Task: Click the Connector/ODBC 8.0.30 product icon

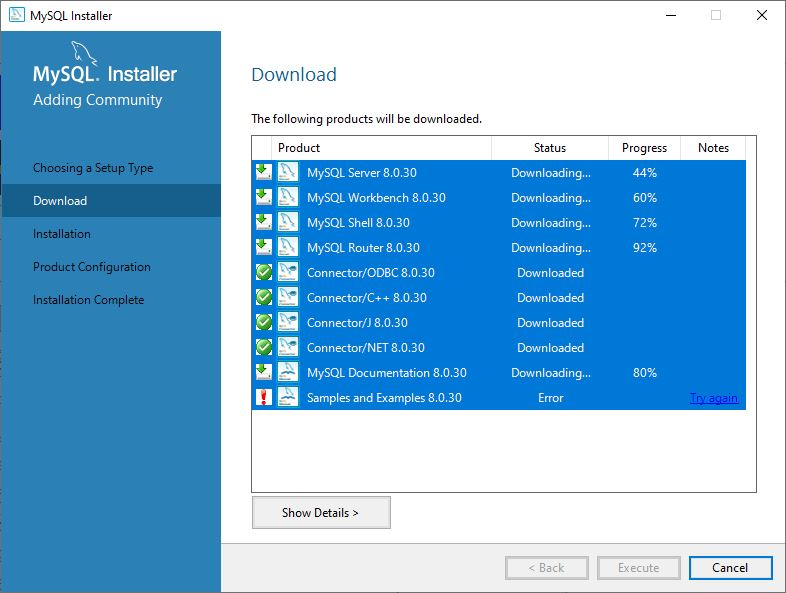Action: (288, 272)
